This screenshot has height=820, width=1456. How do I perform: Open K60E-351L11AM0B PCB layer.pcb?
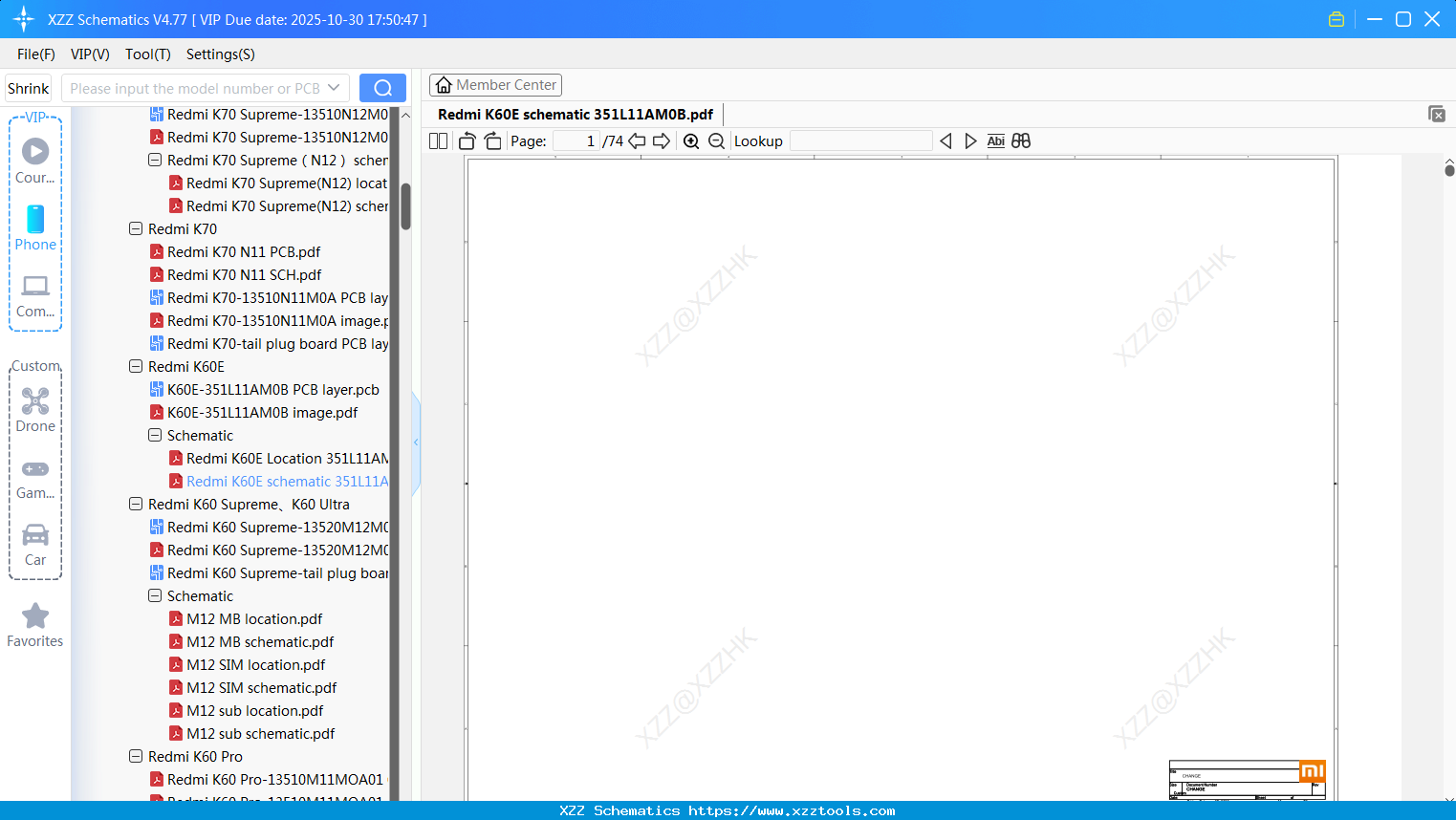[273, 390]
